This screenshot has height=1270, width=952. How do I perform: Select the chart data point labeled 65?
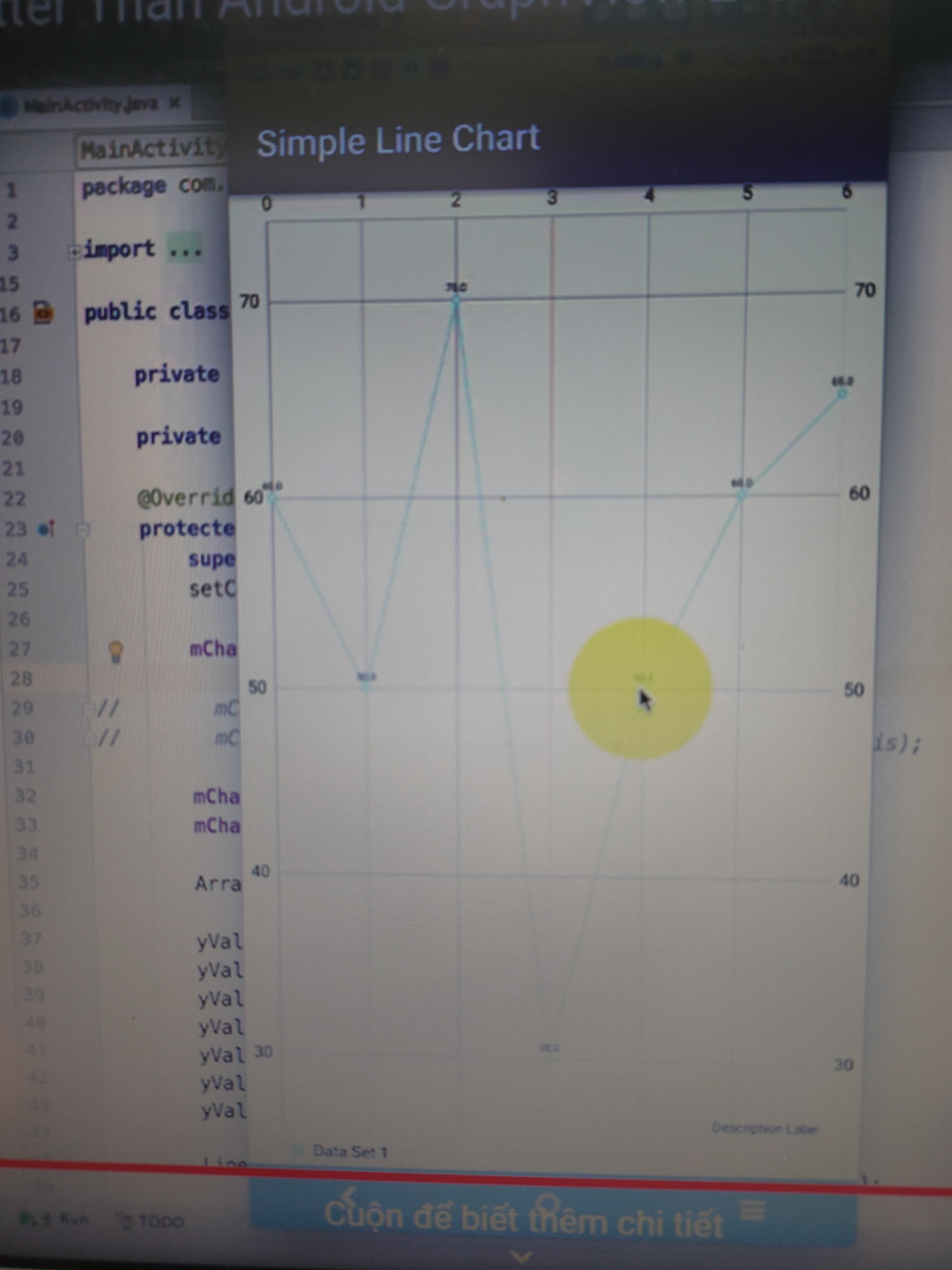pos(842,394)
